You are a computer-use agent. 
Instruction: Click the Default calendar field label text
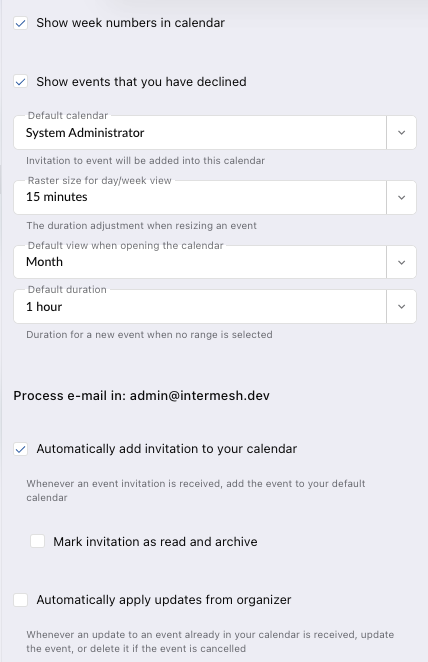coord(68,116)
